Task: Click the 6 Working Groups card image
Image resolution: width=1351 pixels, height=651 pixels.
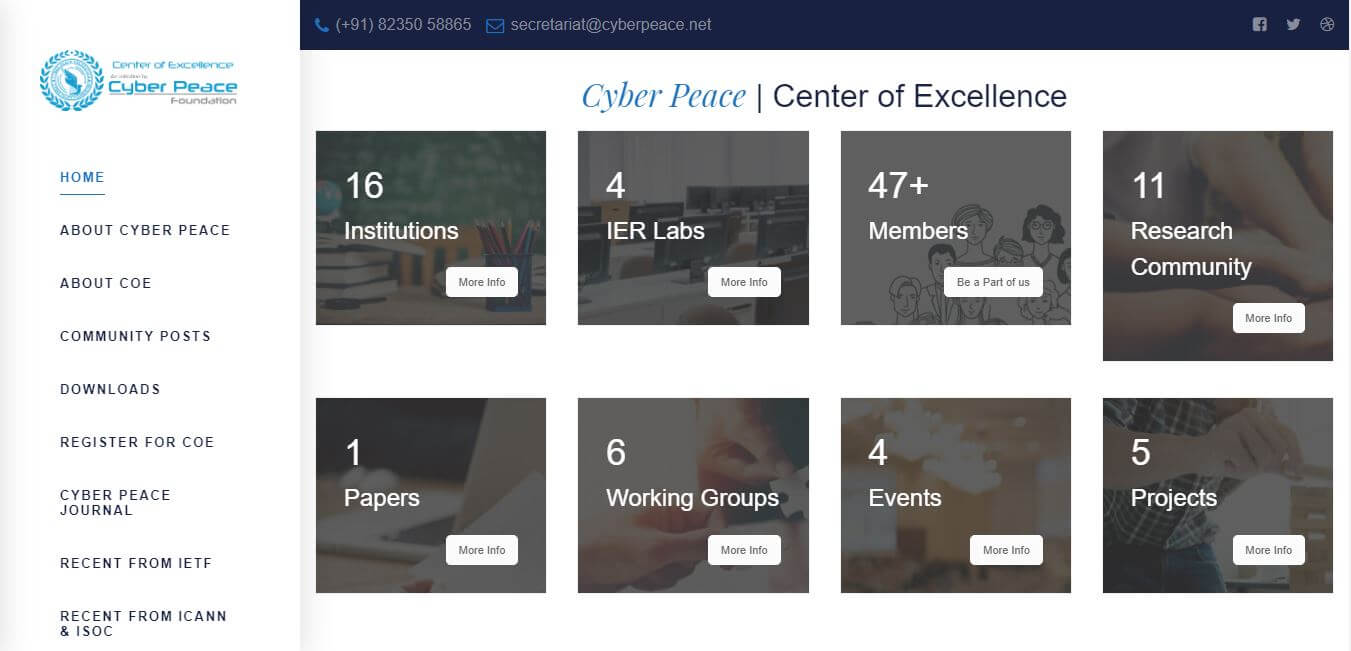Action: point(693,496)
